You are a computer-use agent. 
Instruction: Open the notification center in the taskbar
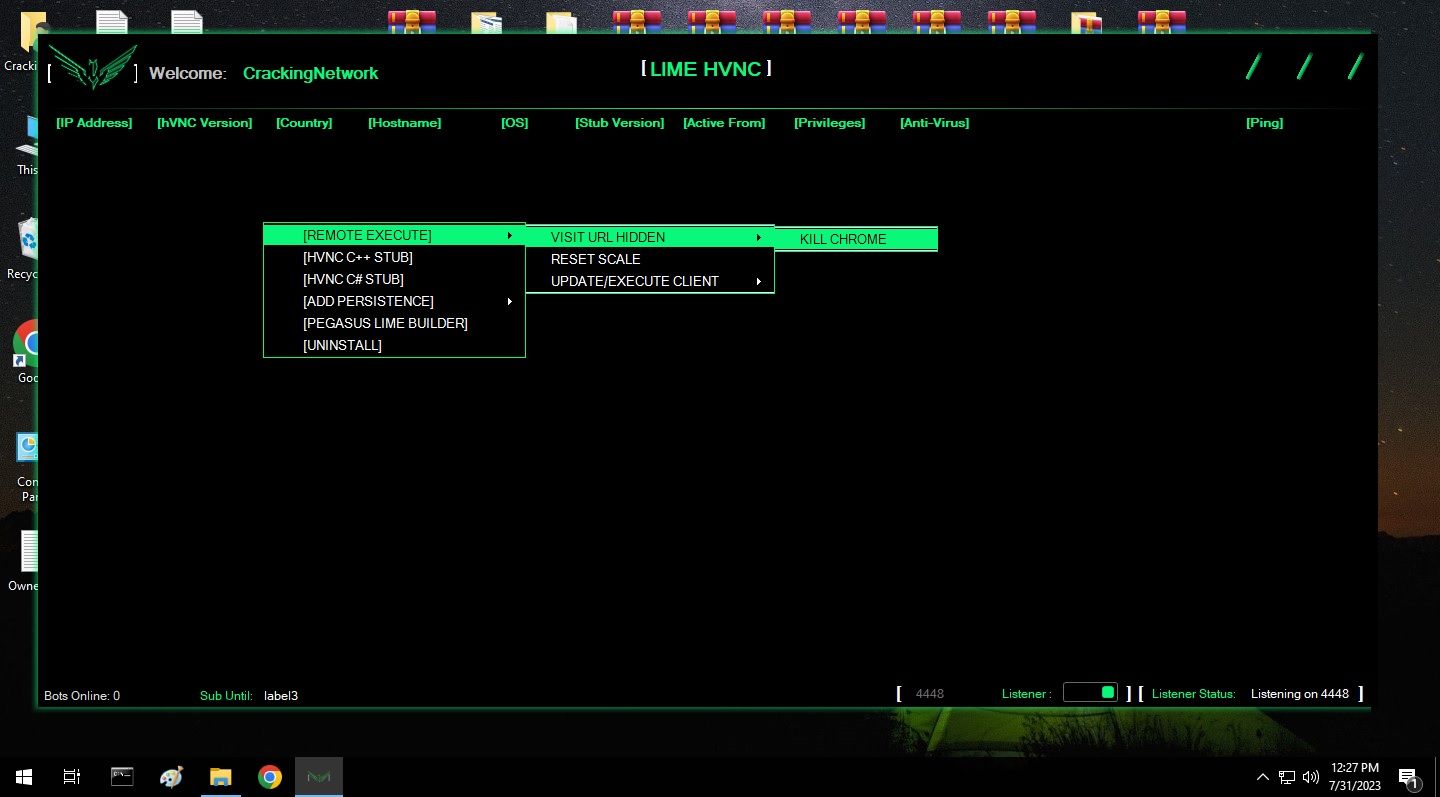point(1408,777)
